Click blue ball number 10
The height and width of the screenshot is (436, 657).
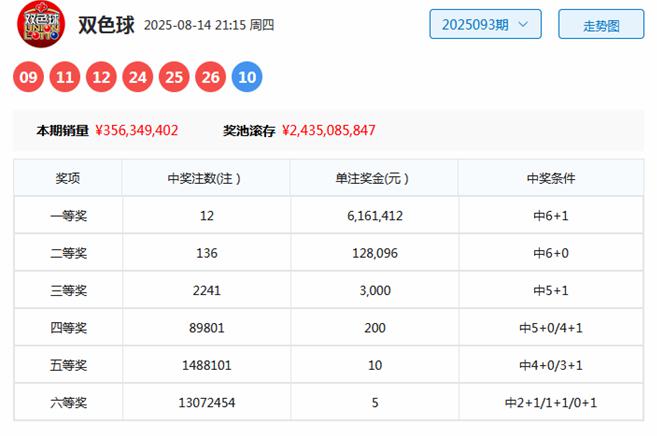[x=247, y=76]
